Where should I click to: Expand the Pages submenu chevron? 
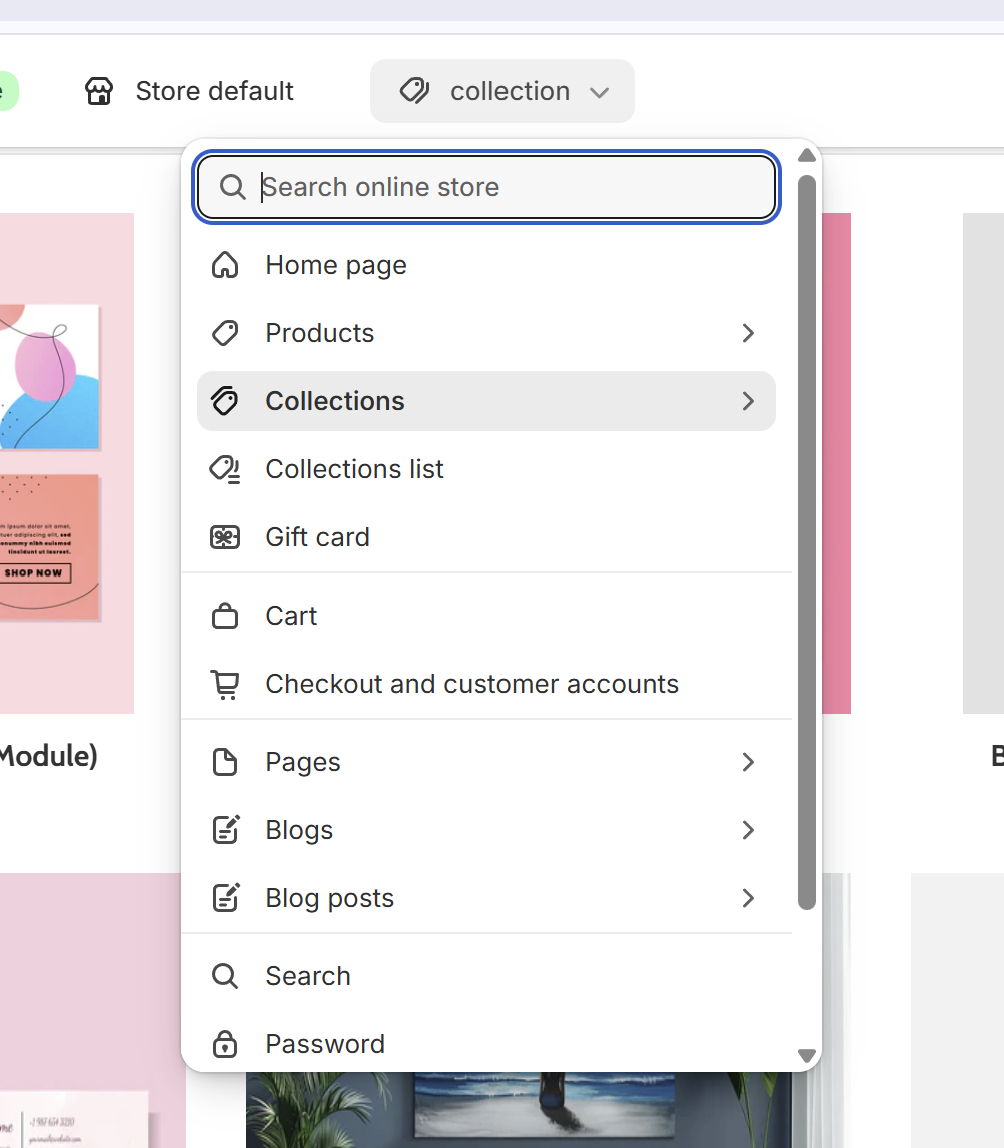[748, 762]
